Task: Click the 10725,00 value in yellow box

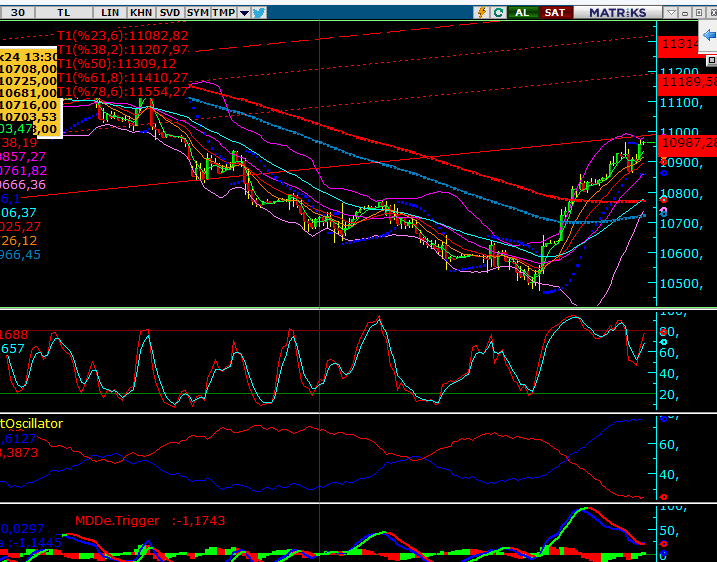Action: (x=28, y=81)
